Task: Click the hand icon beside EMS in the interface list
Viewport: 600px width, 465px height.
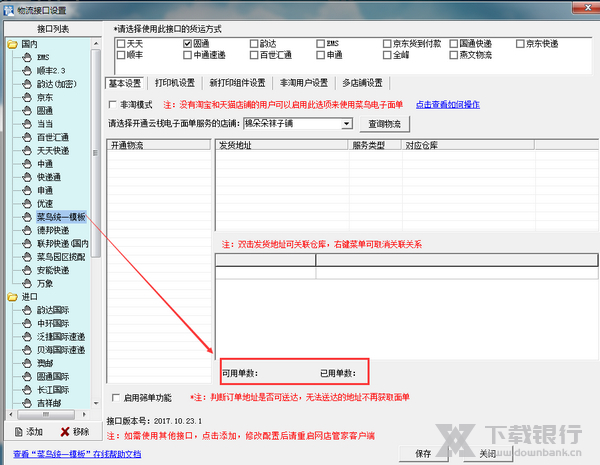Action: point(26,57)
